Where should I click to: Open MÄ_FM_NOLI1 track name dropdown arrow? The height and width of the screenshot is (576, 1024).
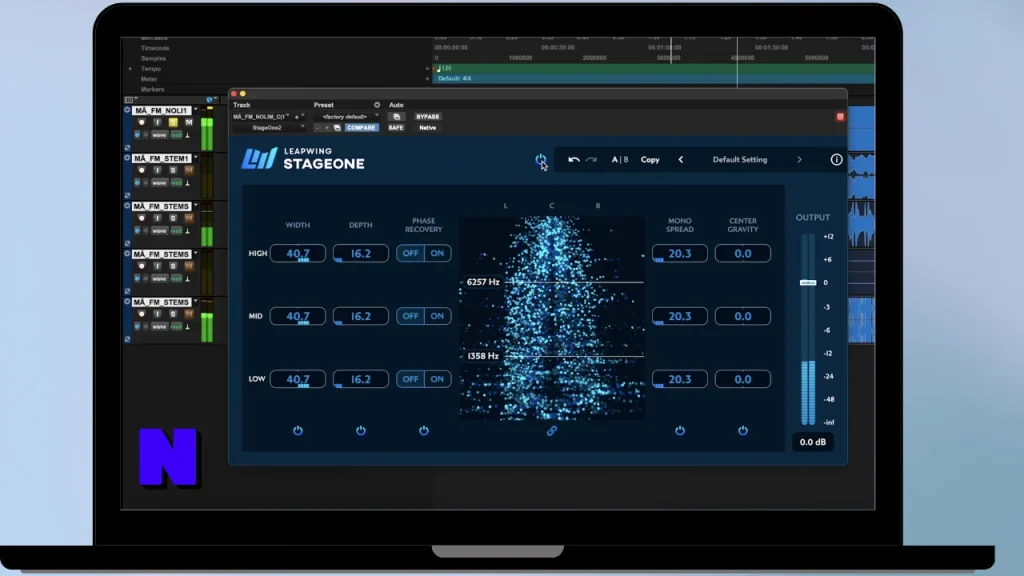[x=195, y=110]
